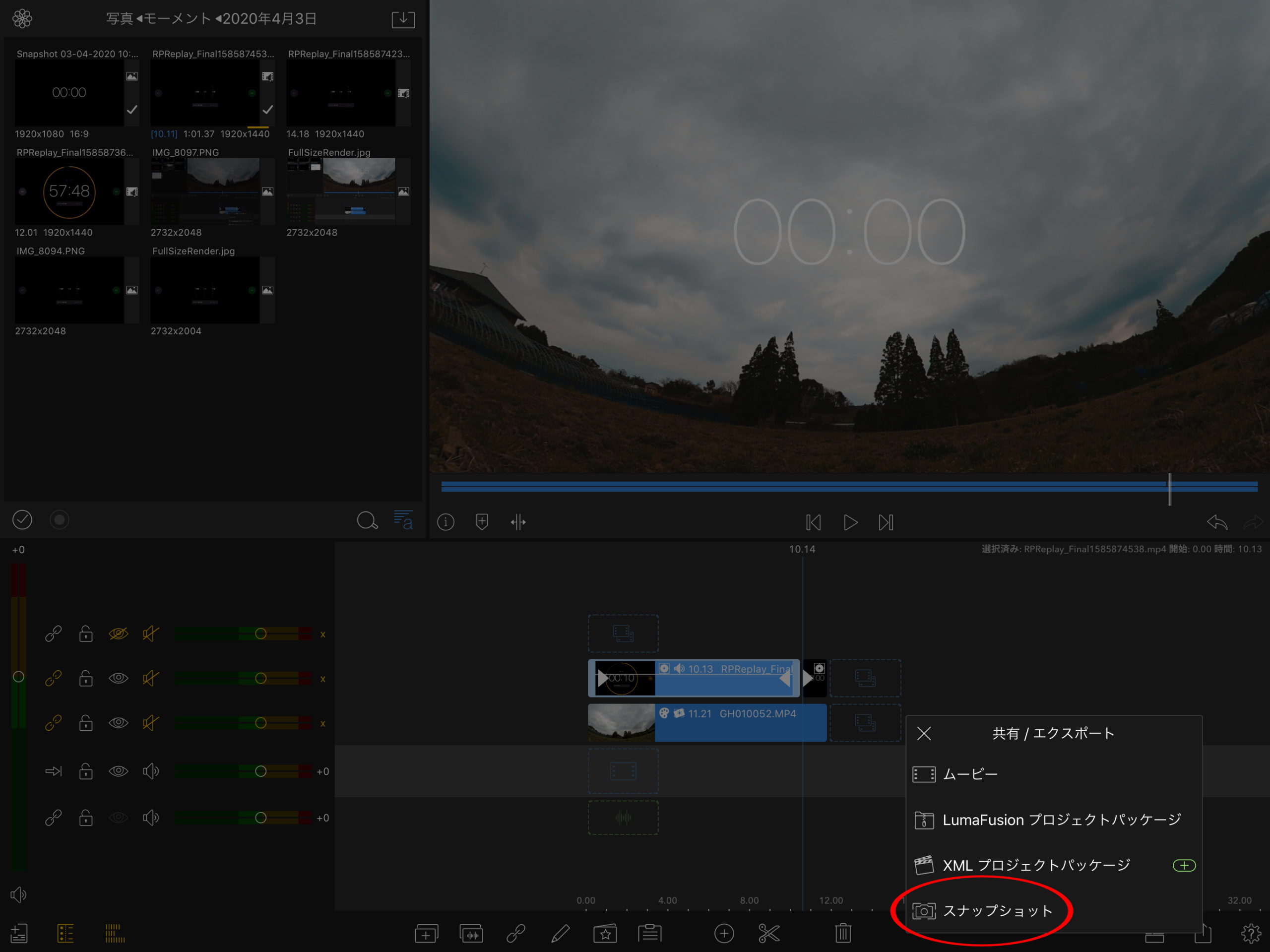Open the settings gear icon
Screen dimensions: 1270x952
pos(1251,934)
